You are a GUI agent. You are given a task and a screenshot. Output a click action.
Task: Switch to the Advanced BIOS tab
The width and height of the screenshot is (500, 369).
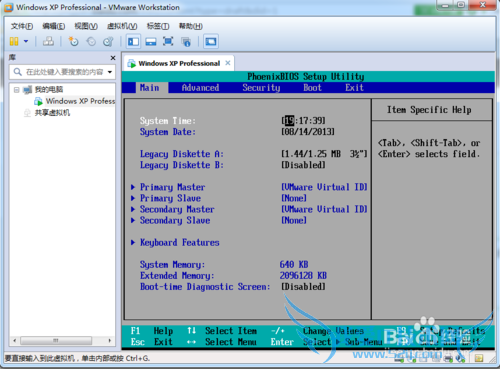pos(200,88)
